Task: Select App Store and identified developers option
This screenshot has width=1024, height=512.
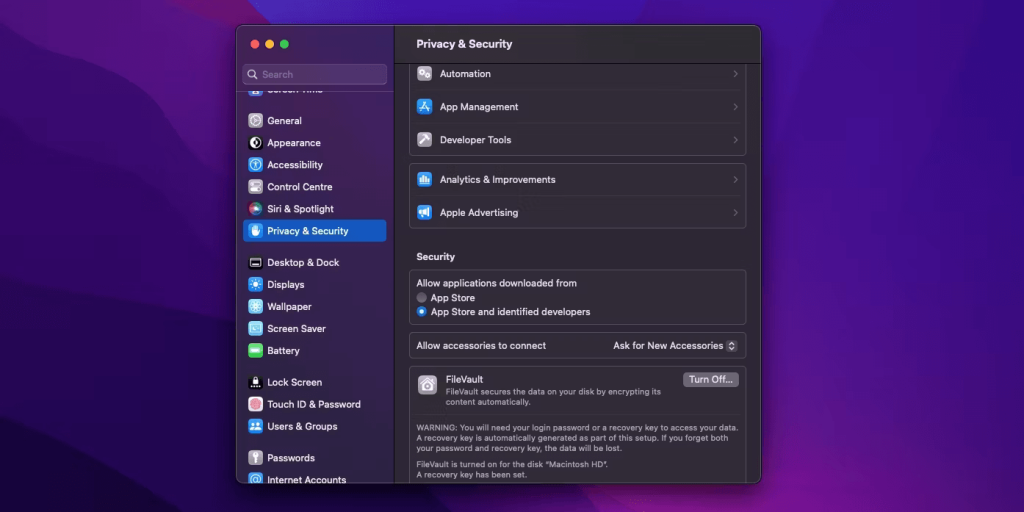Action: (422, 312)
